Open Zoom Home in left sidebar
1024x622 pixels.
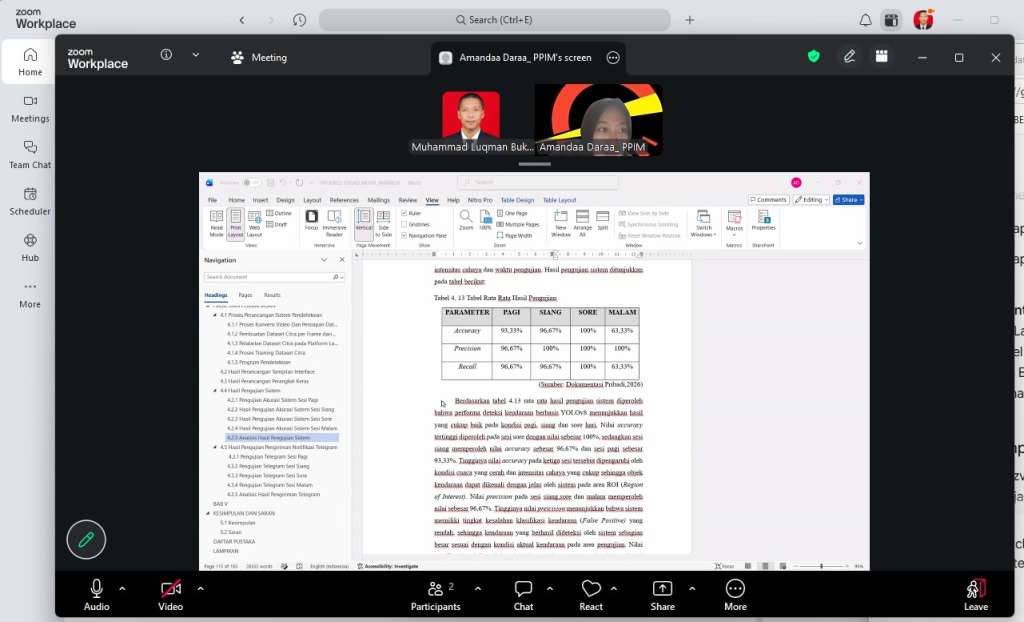click(30, 61)
